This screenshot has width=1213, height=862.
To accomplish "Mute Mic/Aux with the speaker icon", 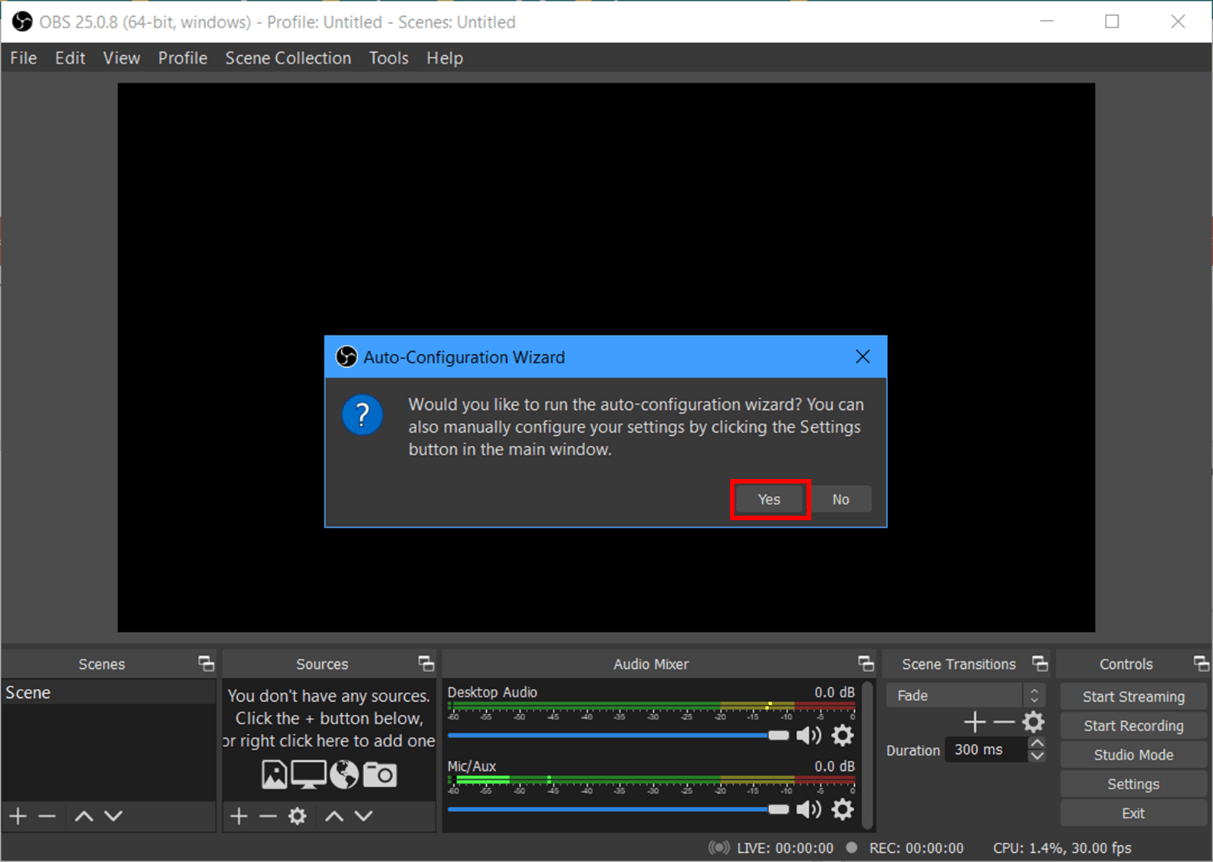I will click(x=809, y=809).
